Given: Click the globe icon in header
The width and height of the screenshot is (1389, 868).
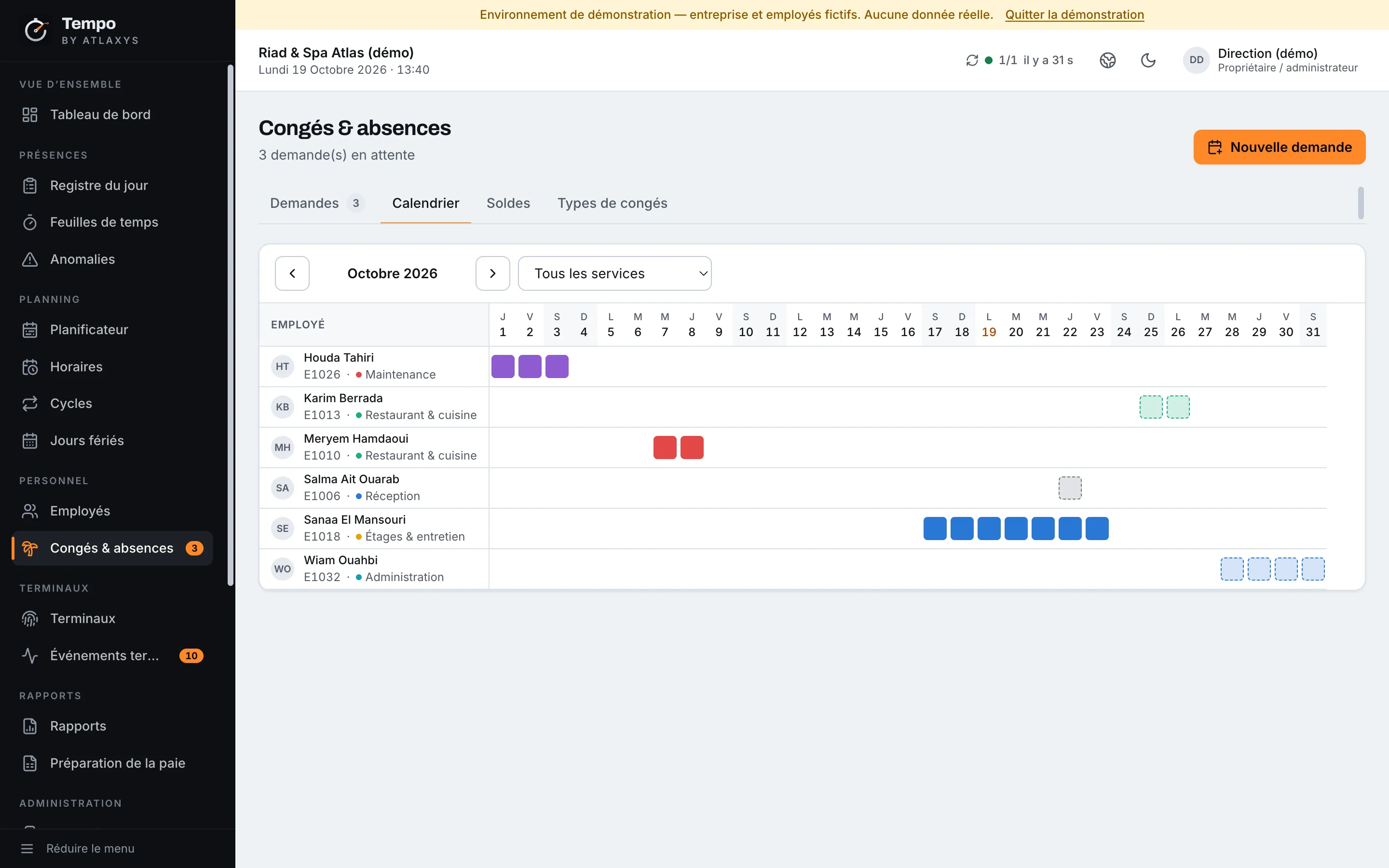Looking at the screenshot, I should click(1107, 60).
